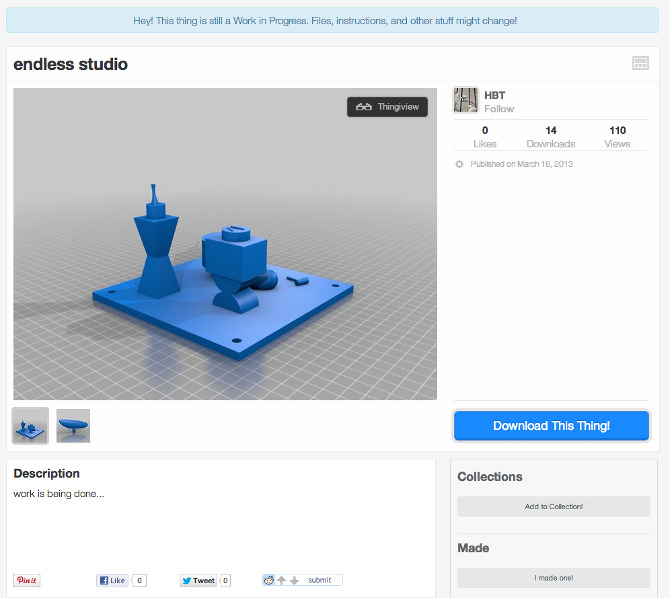Click the Reddit submit link
Viewport: 670px width, 598px height.
pyautogui.click(x=320, y=580)
